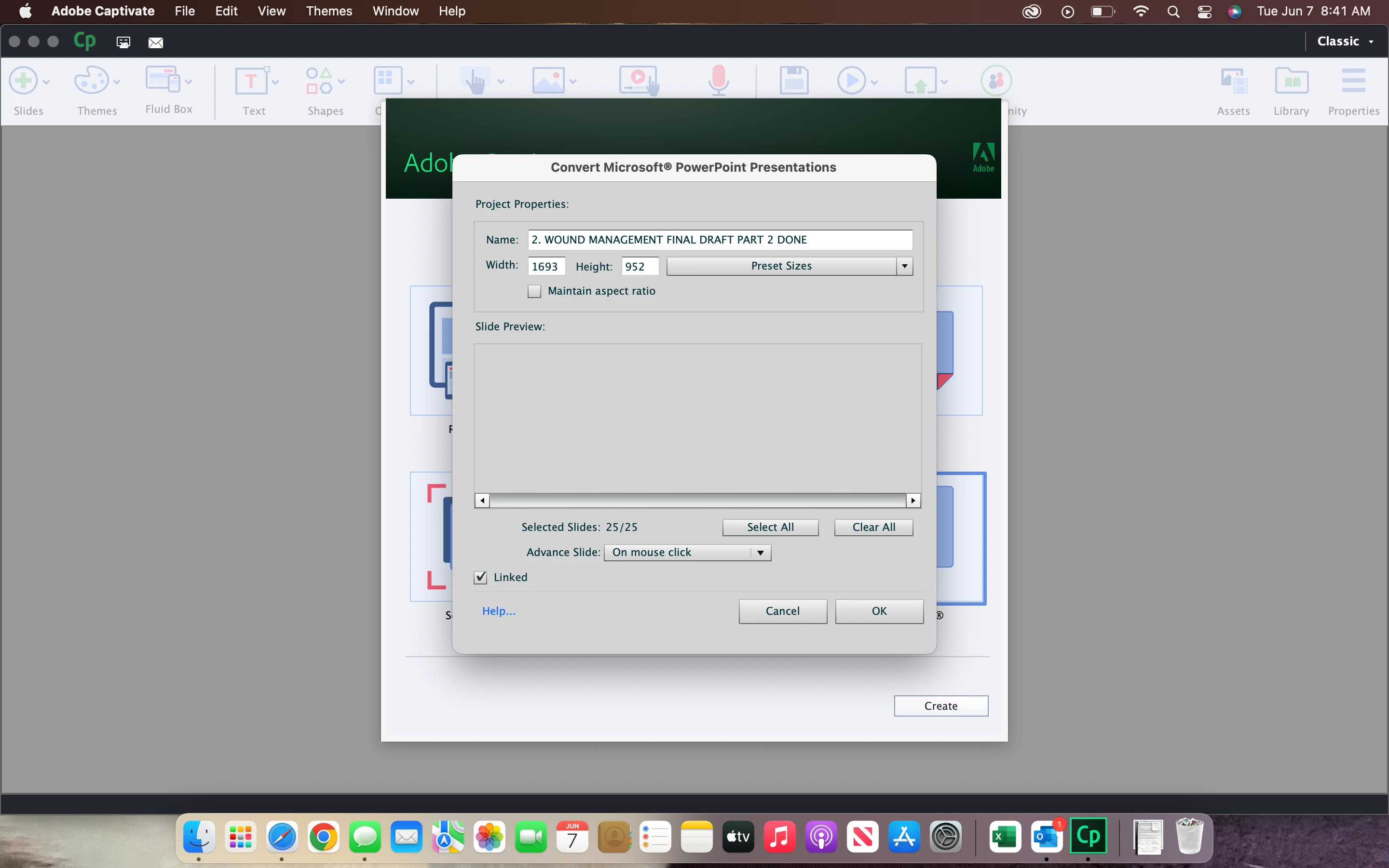Select the Text tool icon
The height and width of the screenshot is (868, 1389).
(251, 81)
